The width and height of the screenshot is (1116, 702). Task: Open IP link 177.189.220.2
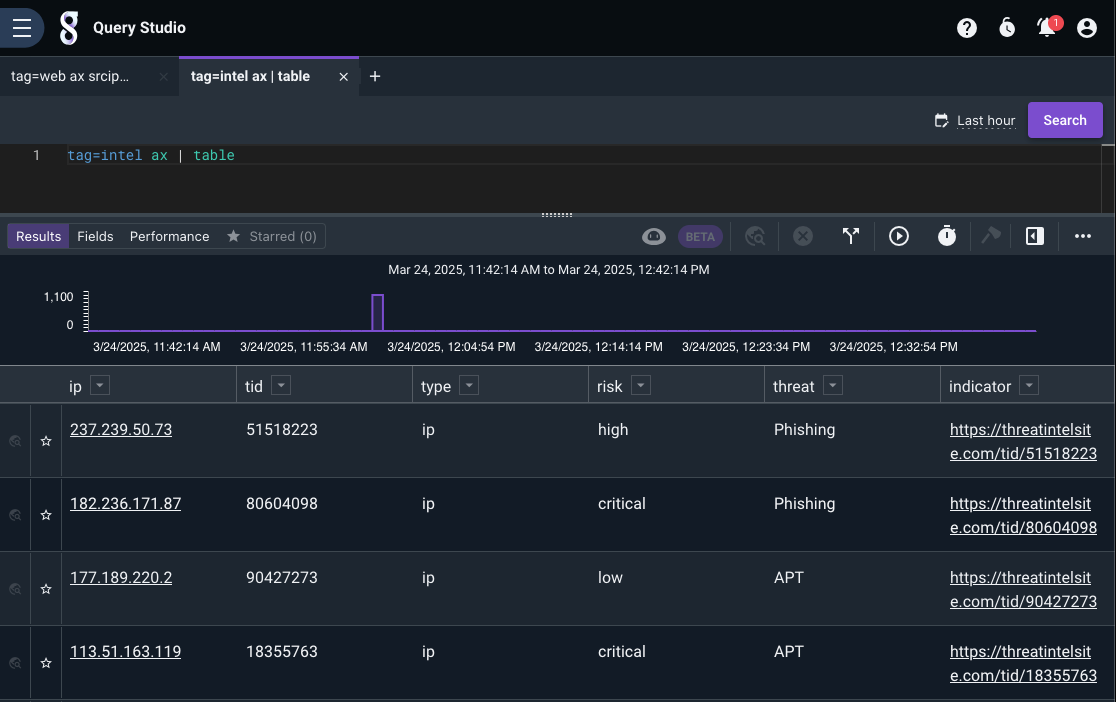tap(121, 578)
